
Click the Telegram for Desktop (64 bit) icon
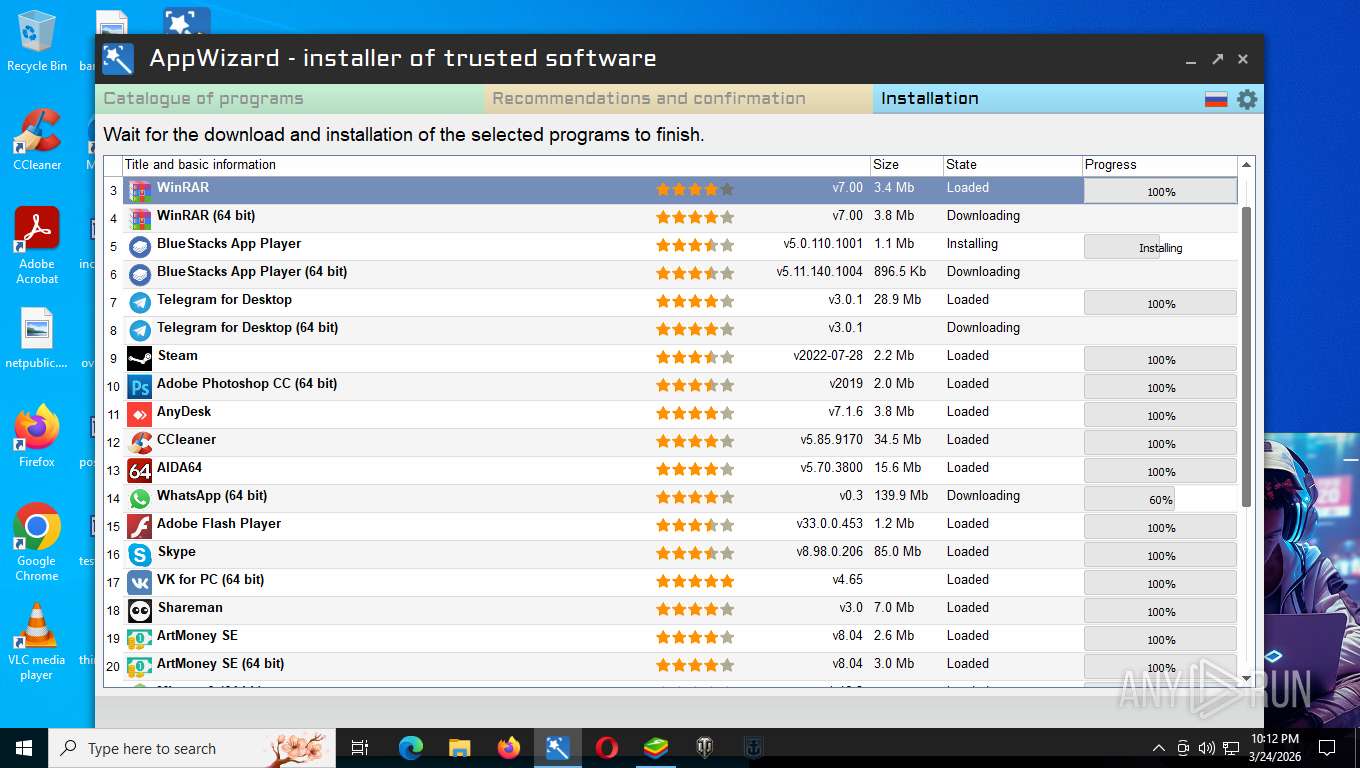[140, 330]
